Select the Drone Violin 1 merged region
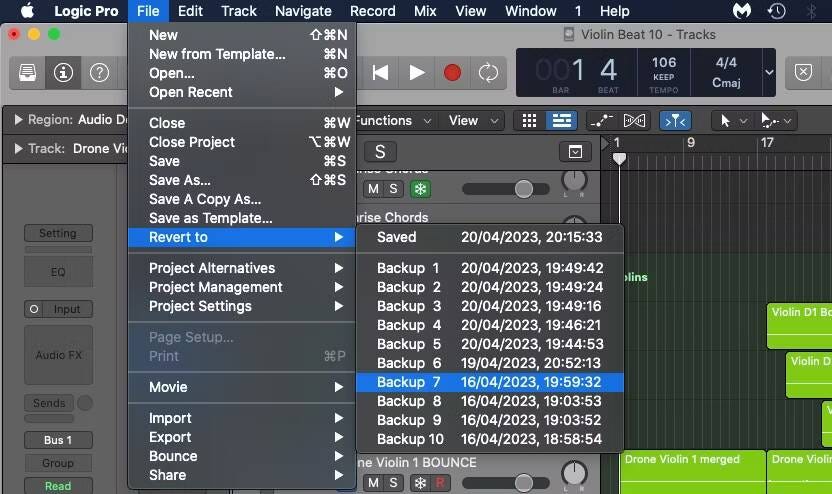The image size is (832, 494). [x=693, y=472]
